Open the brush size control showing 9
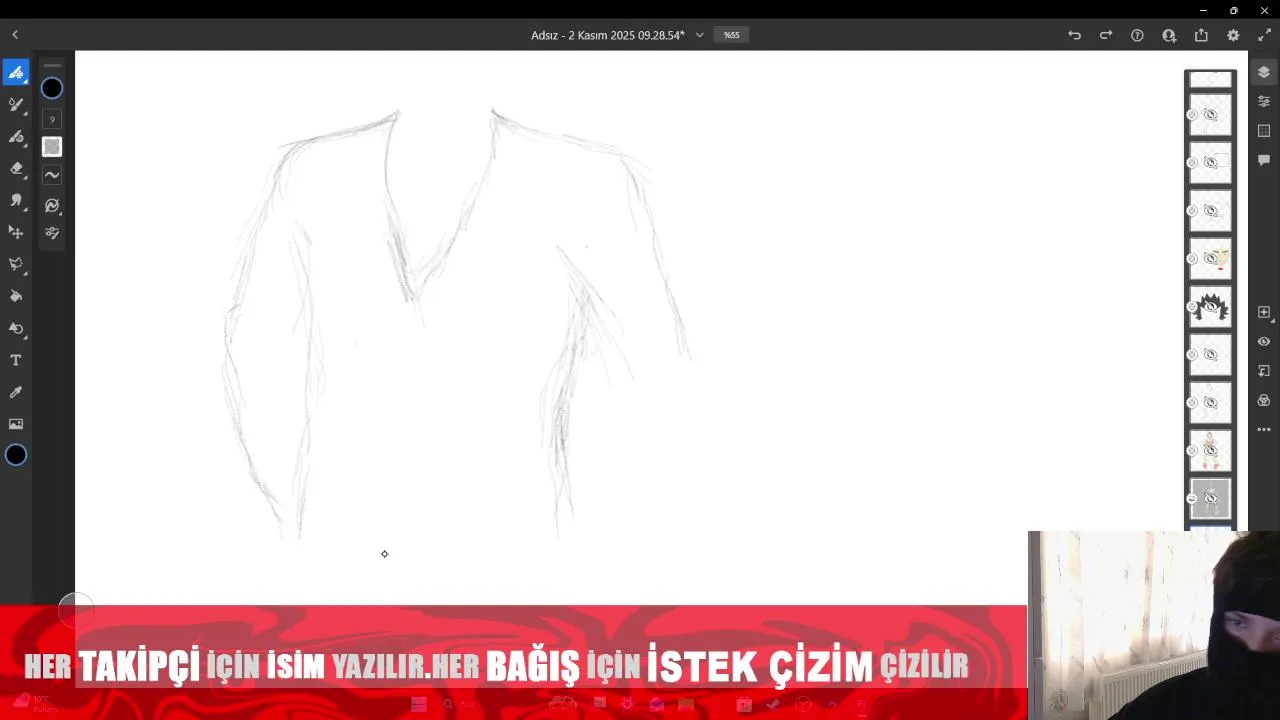The width and height of the screenshot is (1280, 720). coord(52,119)
